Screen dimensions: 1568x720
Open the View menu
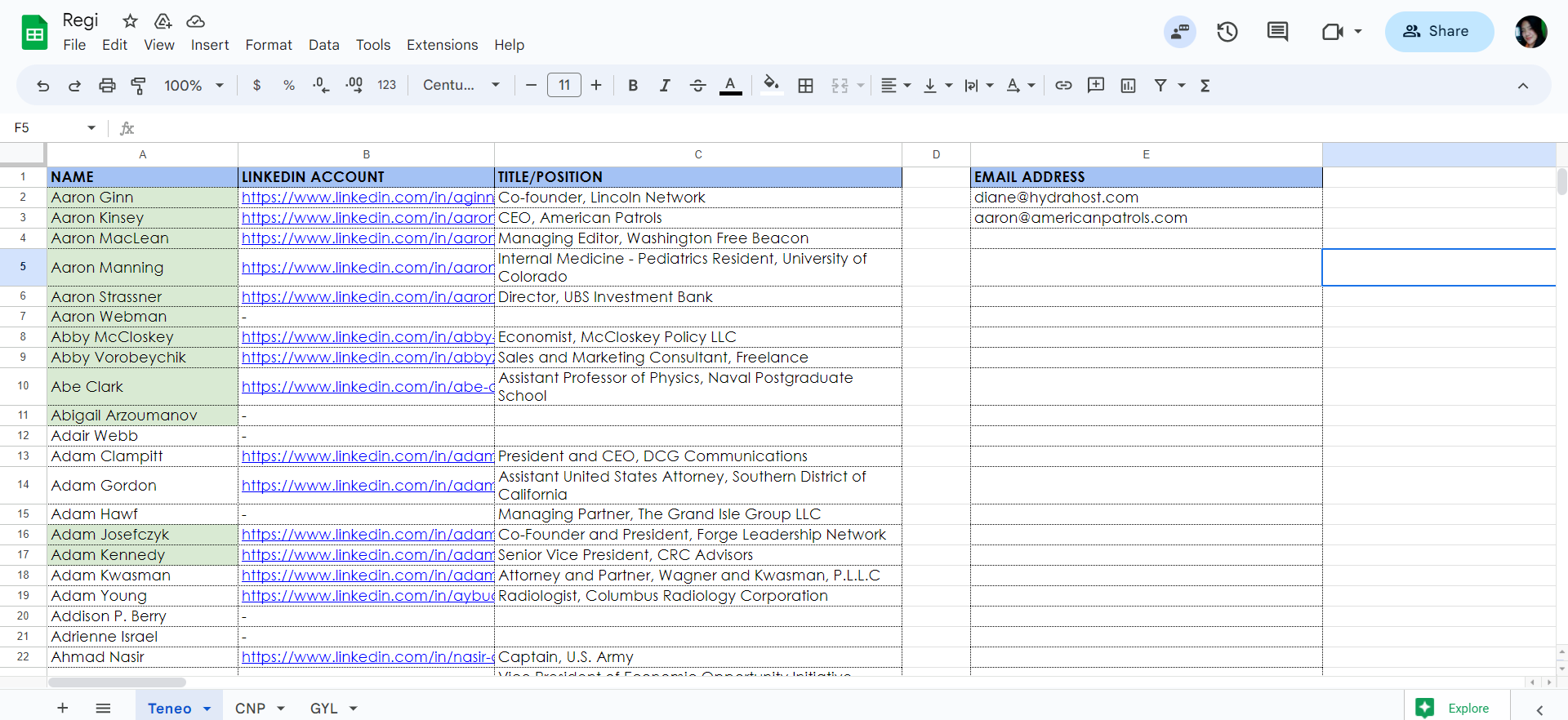(159, 45)
